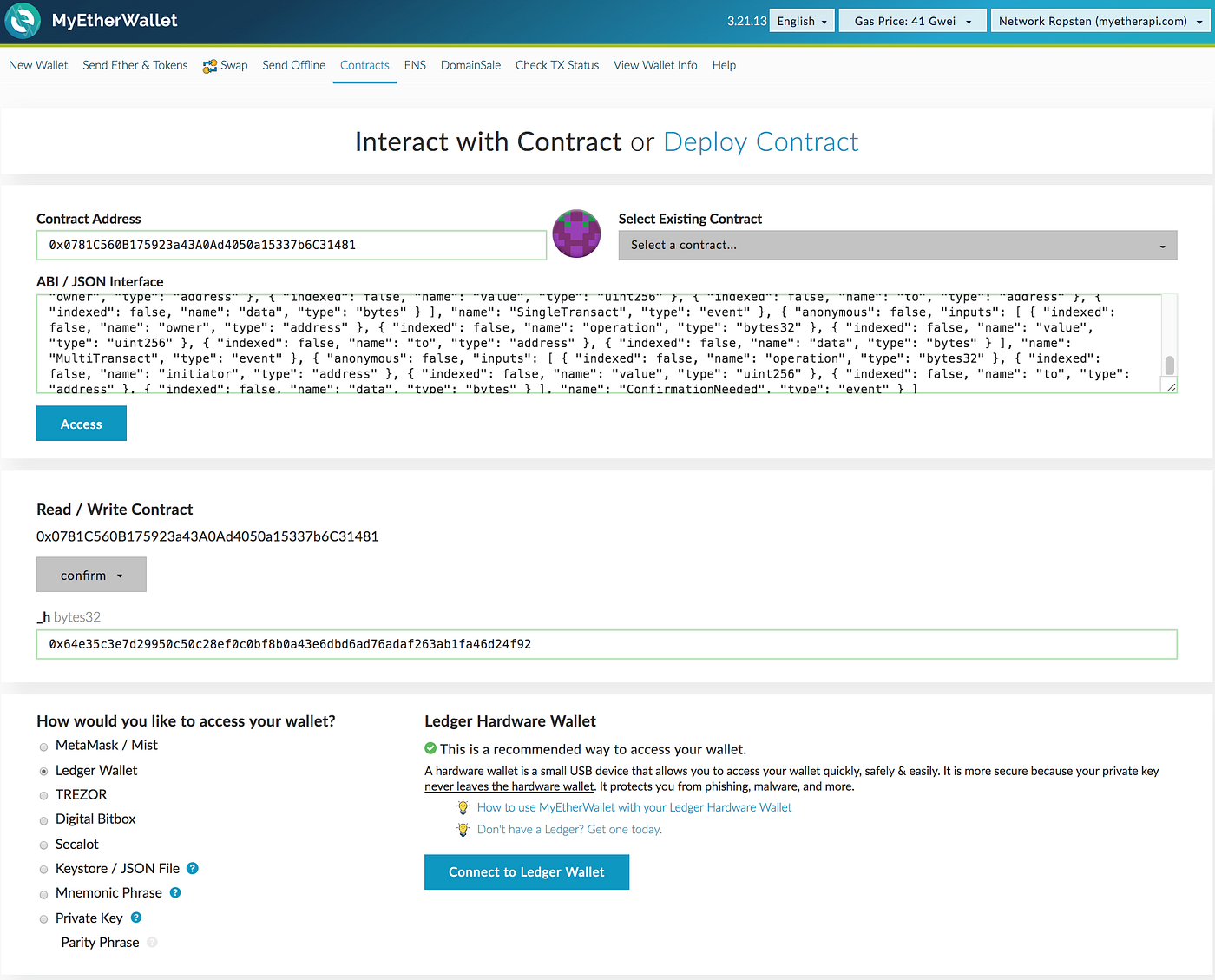
Task: Open the English language dropdown
Action: [x=802, y=21]
